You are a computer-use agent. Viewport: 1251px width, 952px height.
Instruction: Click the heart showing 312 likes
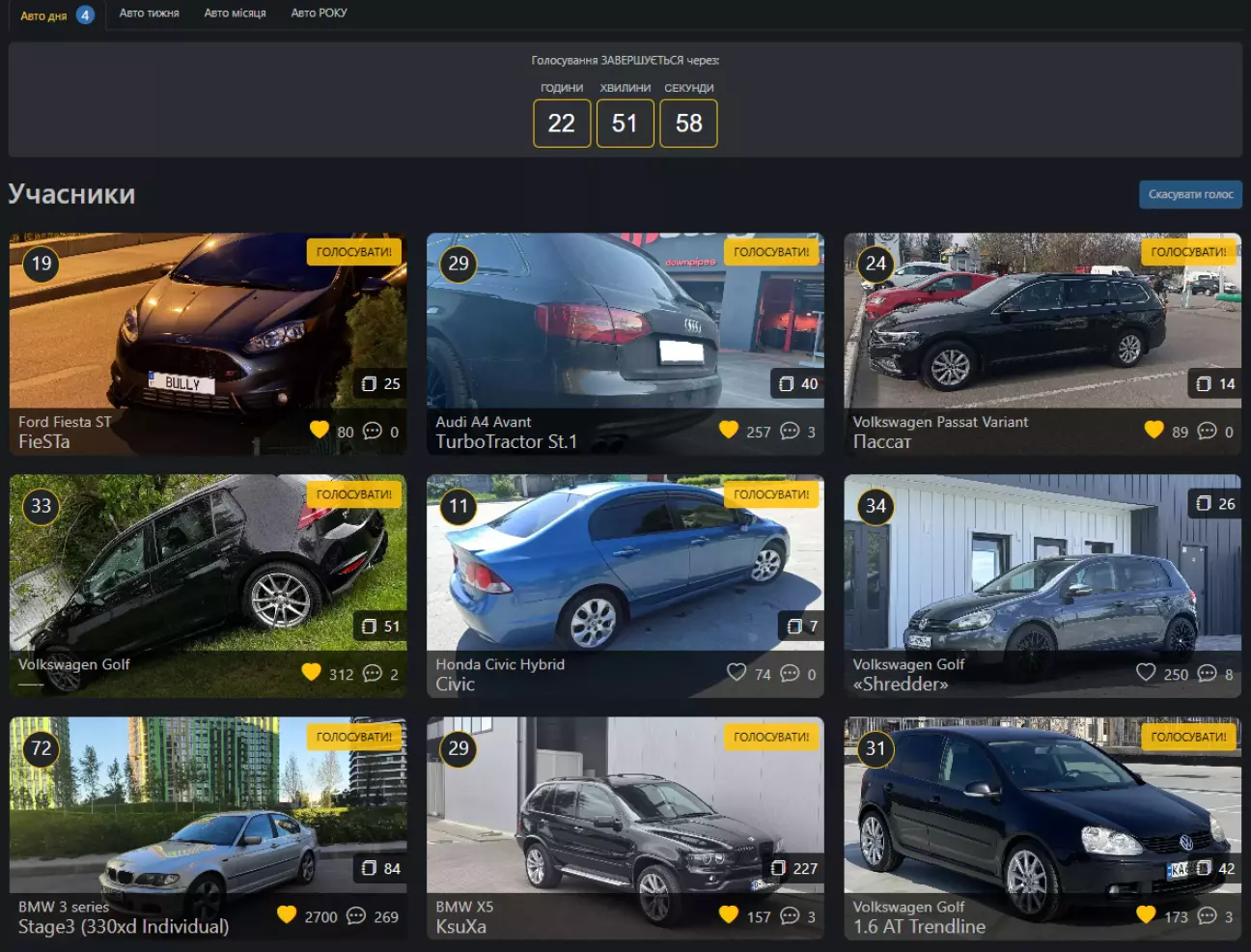click(x=311, y=672)
